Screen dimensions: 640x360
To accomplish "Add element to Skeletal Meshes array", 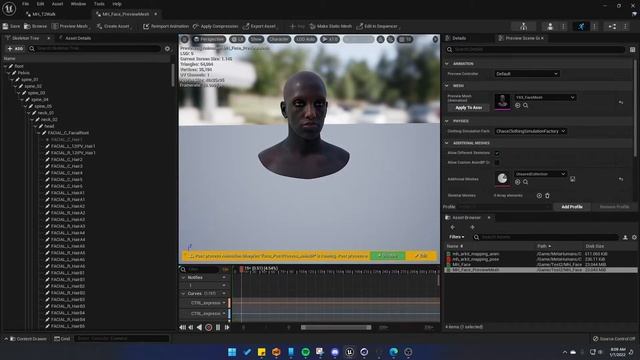I will [539, 196].
